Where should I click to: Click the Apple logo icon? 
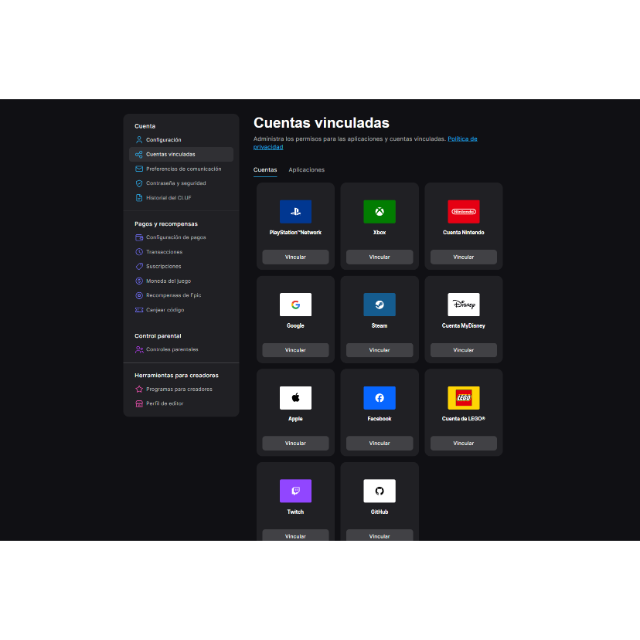point(296,398)
